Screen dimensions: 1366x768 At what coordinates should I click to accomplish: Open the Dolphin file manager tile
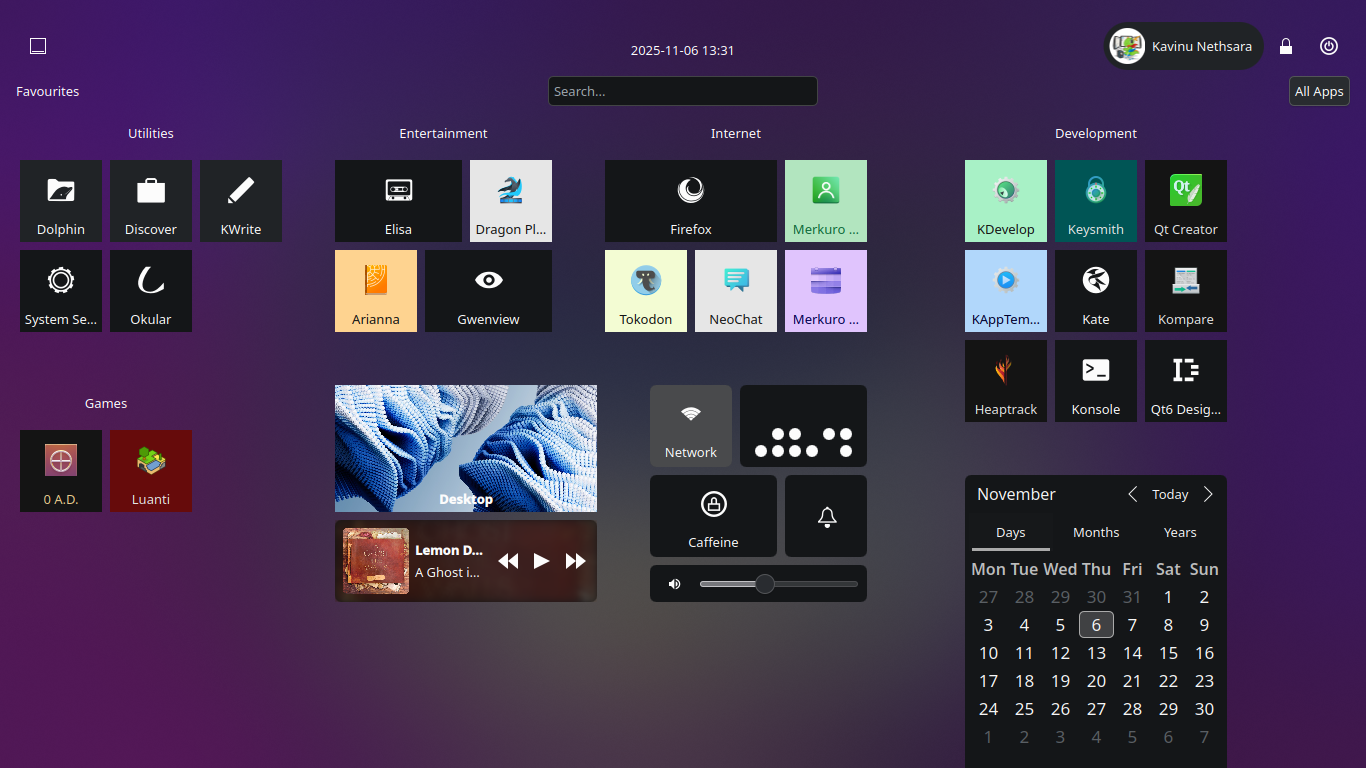click(61, 200)
